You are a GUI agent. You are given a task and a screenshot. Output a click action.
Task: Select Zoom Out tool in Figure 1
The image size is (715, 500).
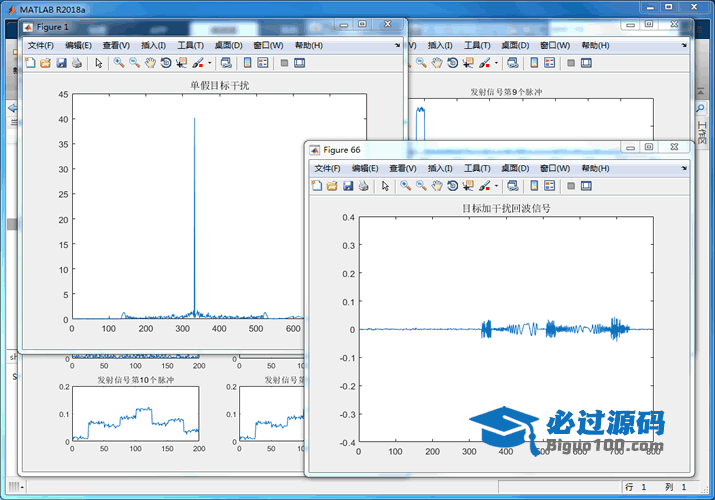pos(134,63)
